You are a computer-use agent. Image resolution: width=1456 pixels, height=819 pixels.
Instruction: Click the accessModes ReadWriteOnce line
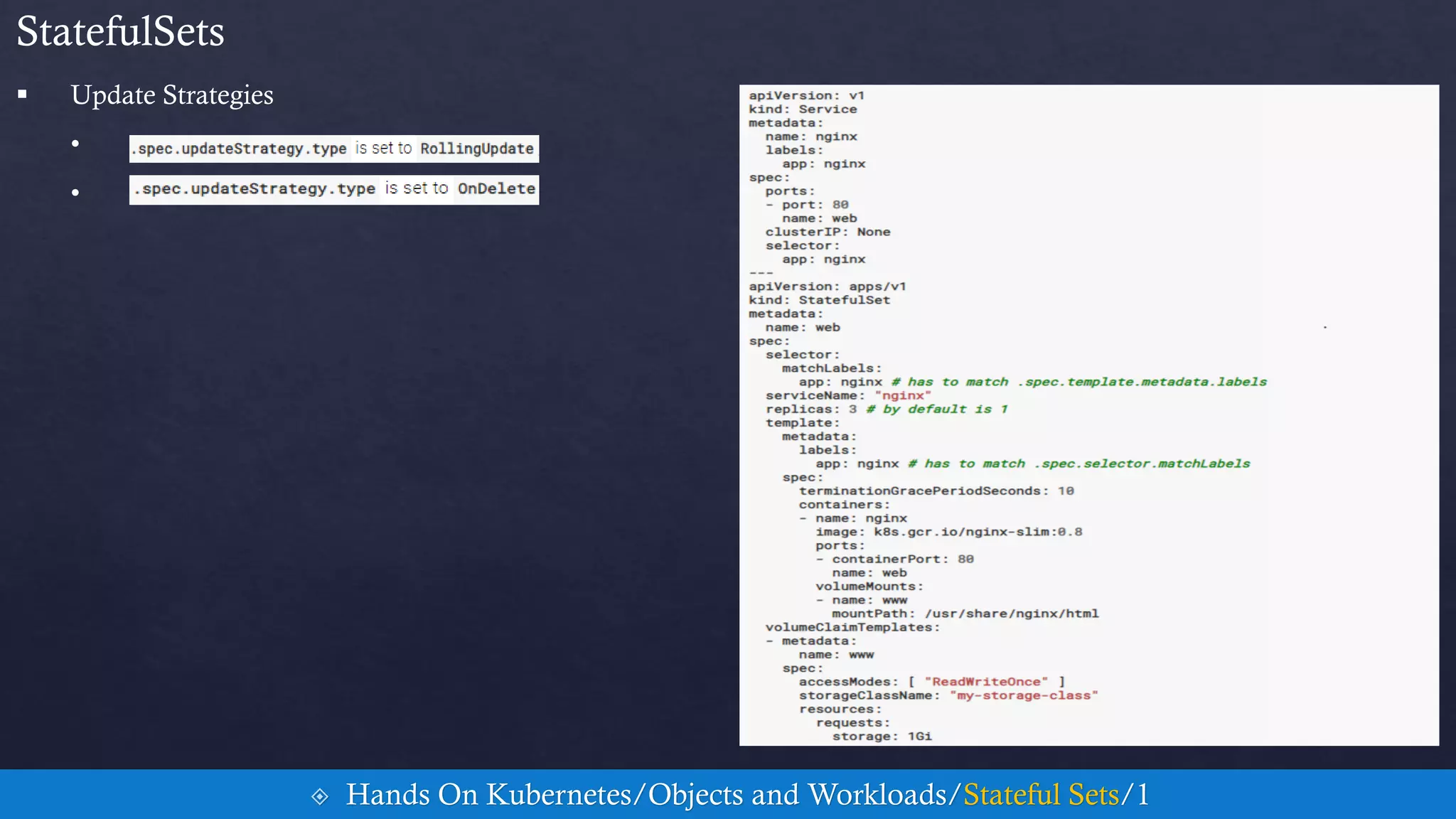click(x=932, y=682)
